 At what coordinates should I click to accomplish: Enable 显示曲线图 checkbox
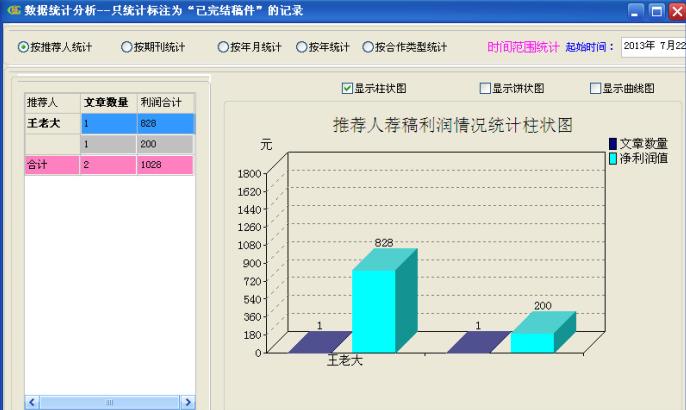click(x=595, y=88)
